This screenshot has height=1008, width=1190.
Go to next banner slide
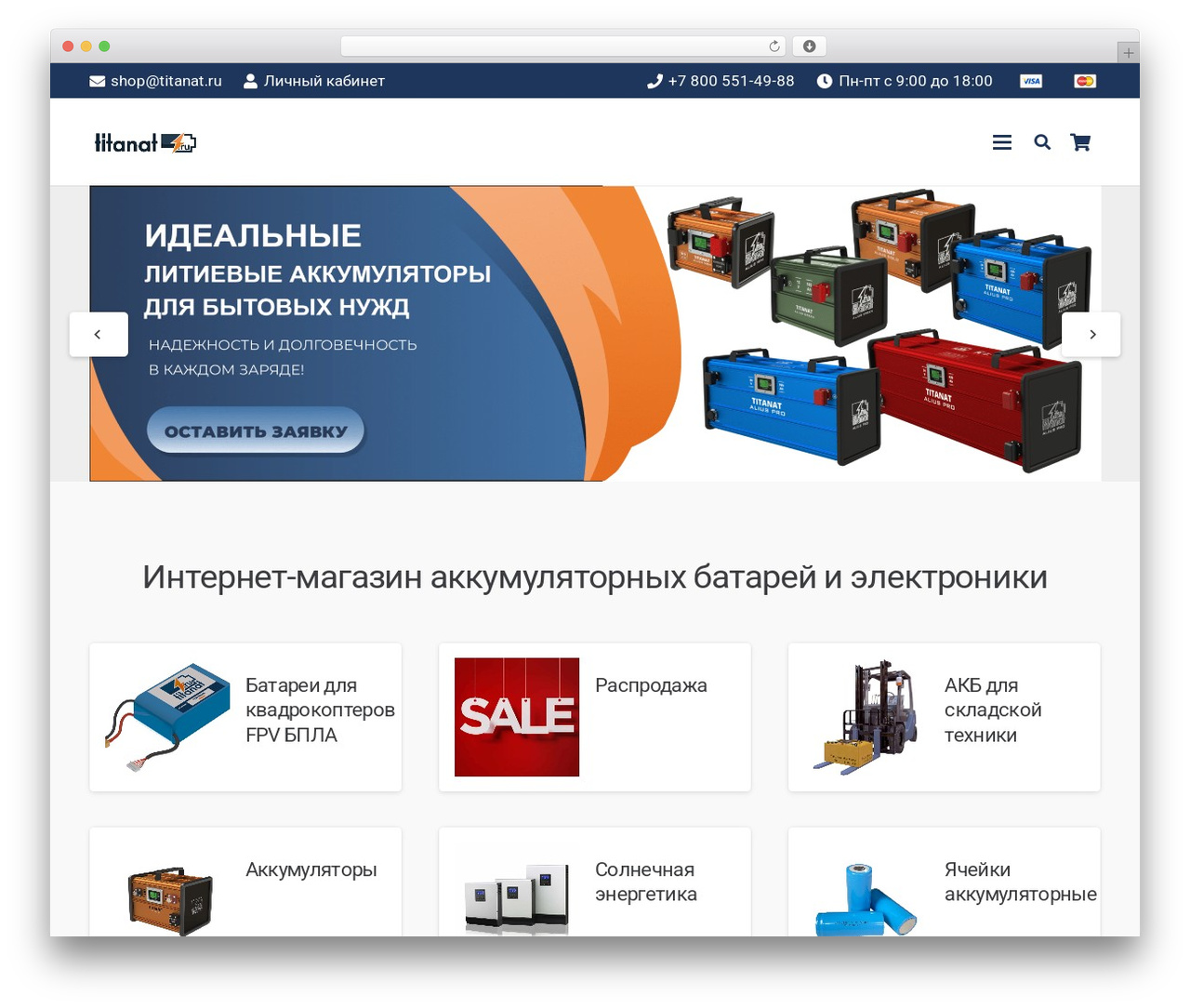click(1091, 334)
